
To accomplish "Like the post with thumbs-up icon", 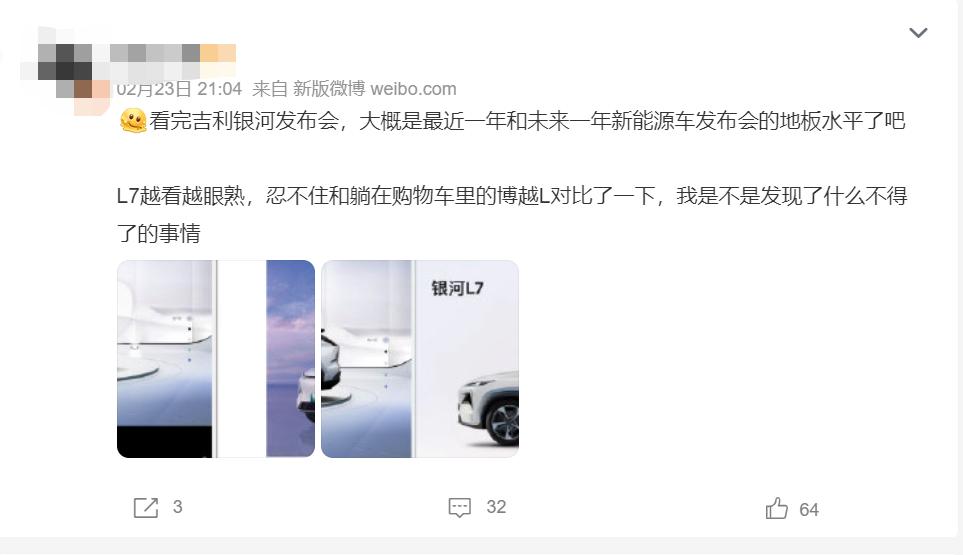I will 776,508.
